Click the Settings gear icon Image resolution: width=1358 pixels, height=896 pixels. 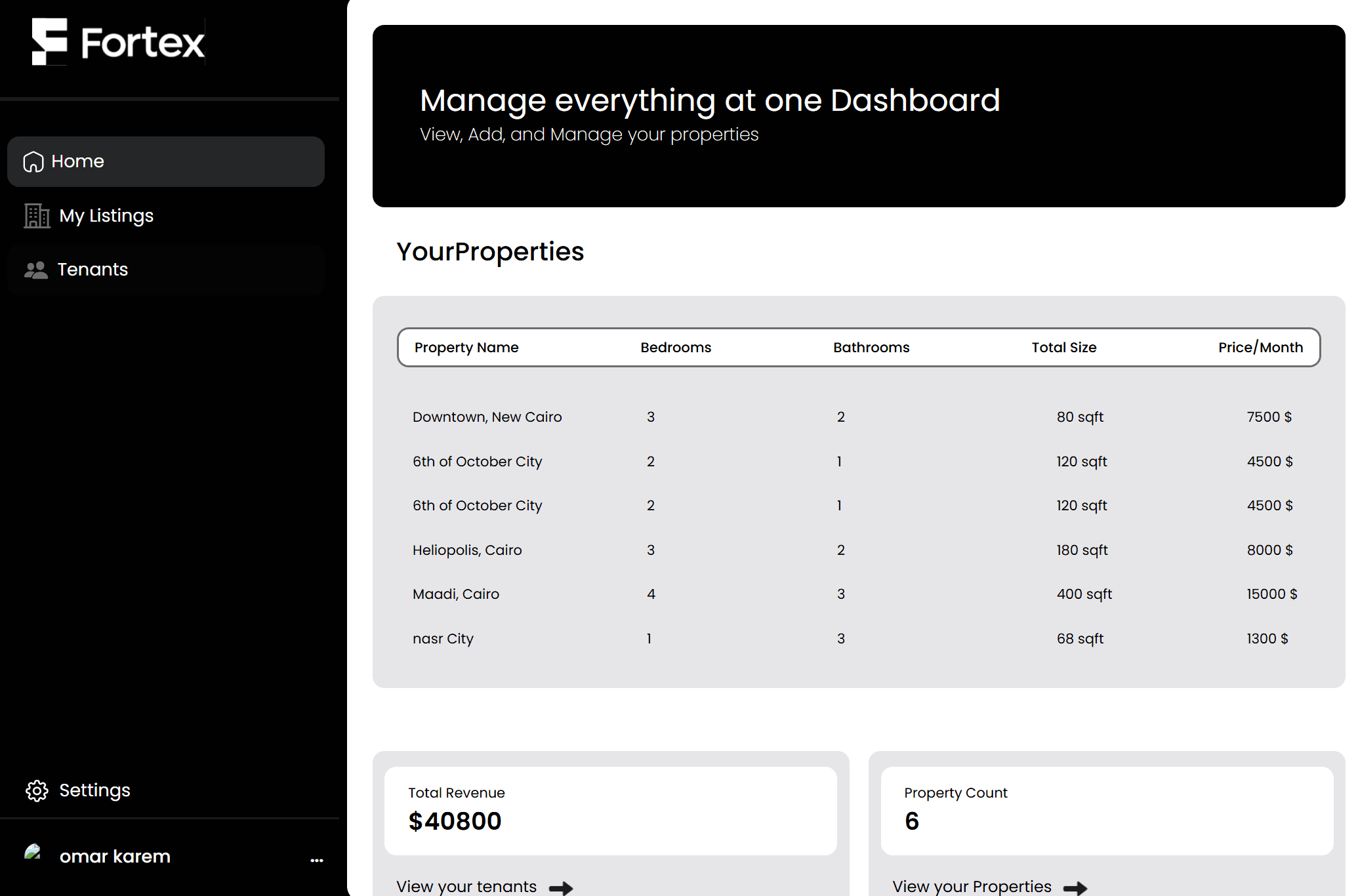pyautogui.click(x=37, y=790)
